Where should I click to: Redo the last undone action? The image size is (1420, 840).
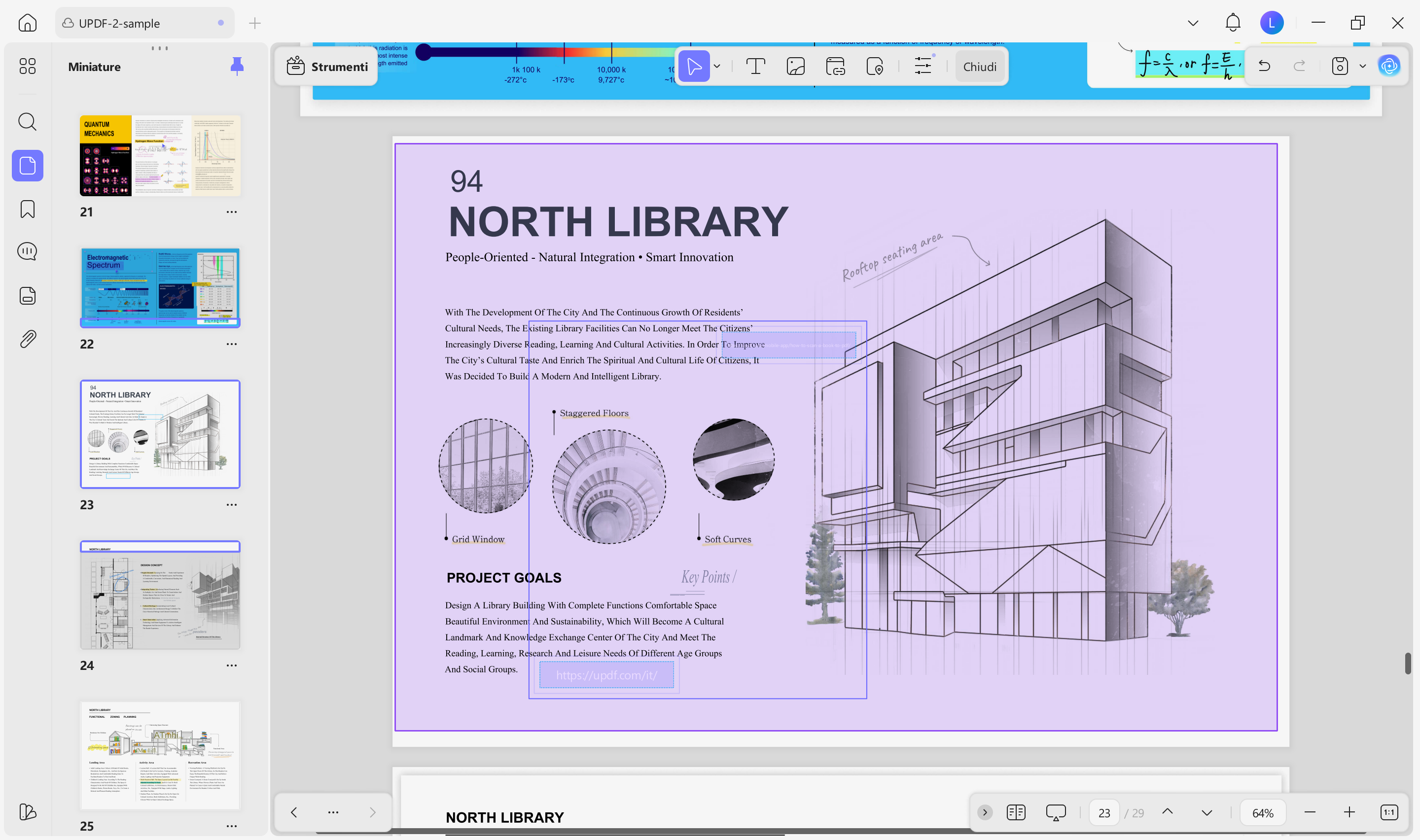click(1300, 66)
